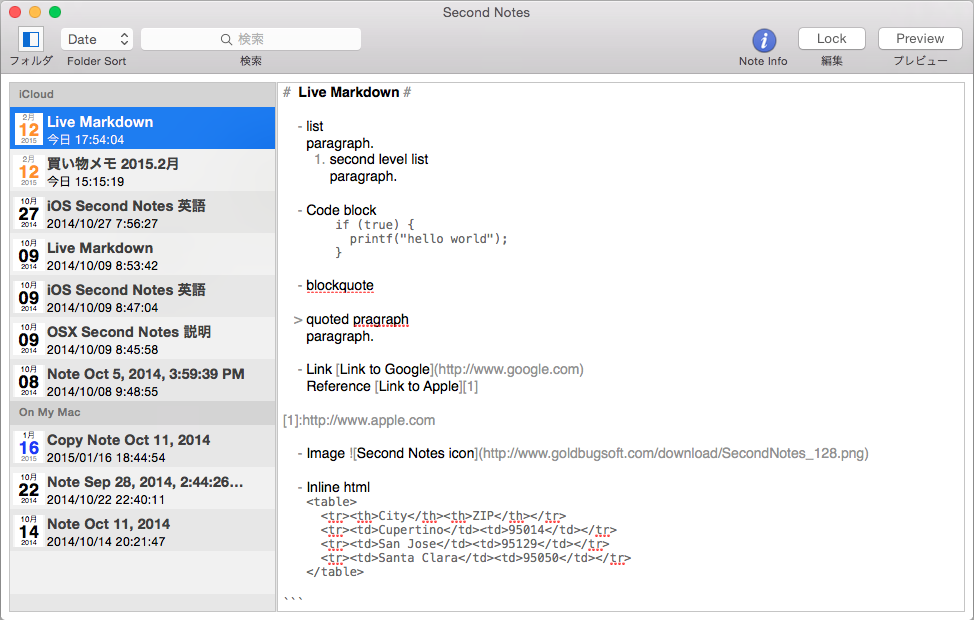Click the misspelled word 'blockquote'
The image size is (974, 620).
tap(340, 285)
